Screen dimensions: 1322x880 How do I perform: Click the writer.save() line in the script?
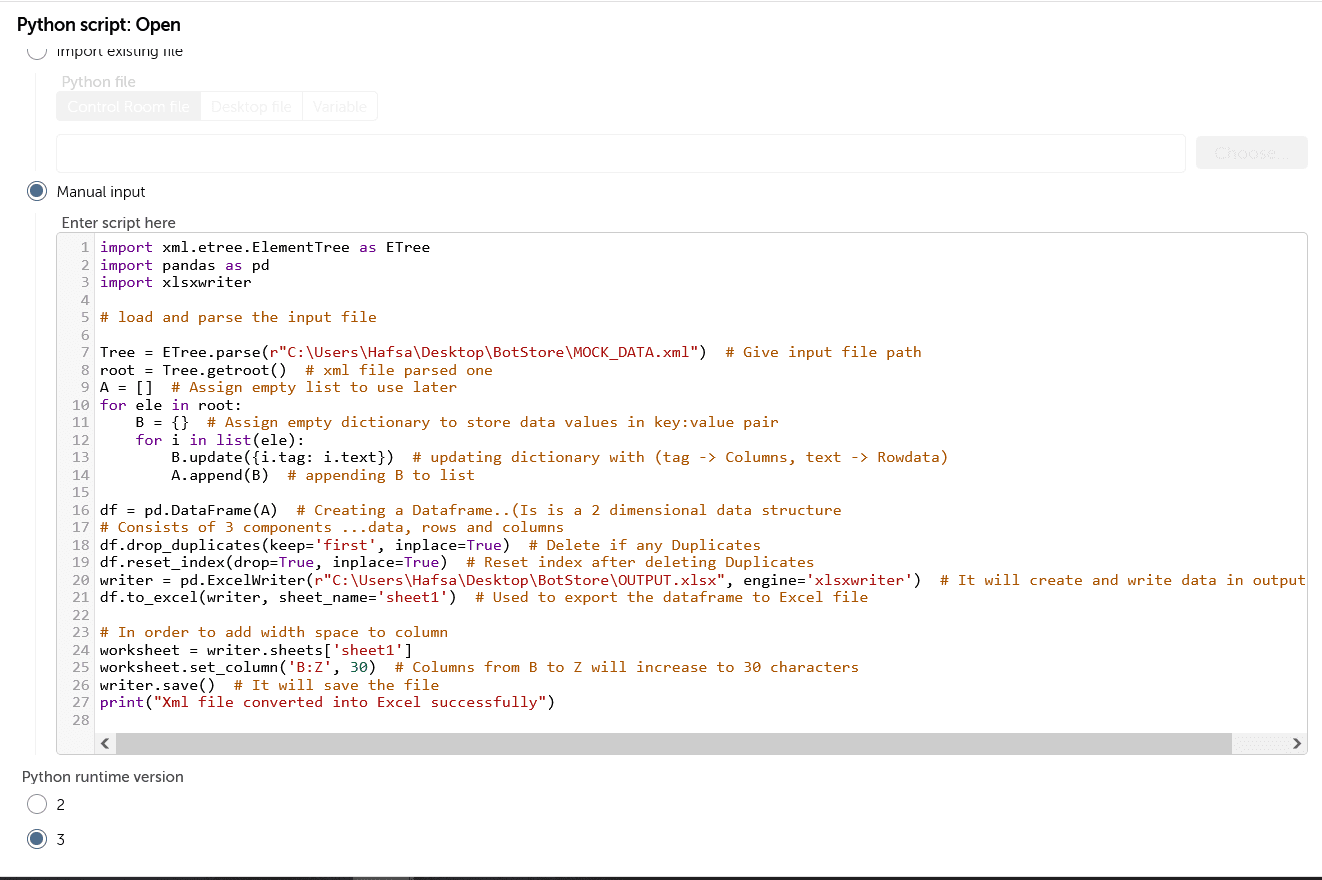[x=269, y=685]
